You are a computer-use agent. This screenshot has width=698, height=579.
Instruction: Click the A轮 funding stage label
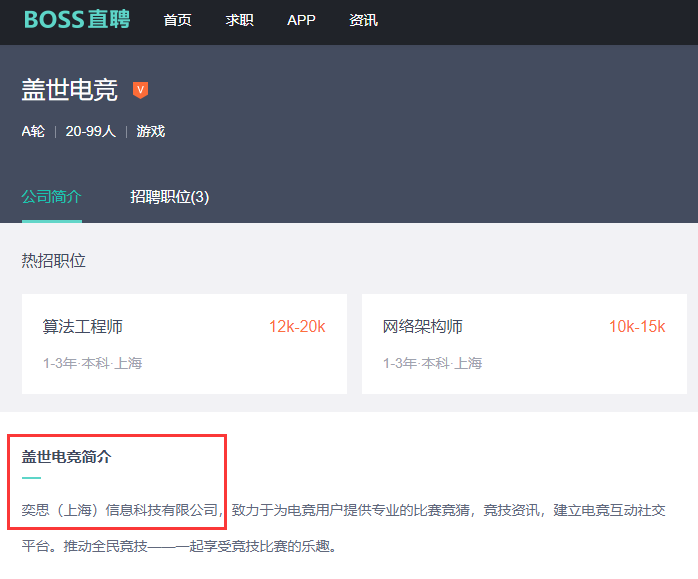(x=33, y=131)
